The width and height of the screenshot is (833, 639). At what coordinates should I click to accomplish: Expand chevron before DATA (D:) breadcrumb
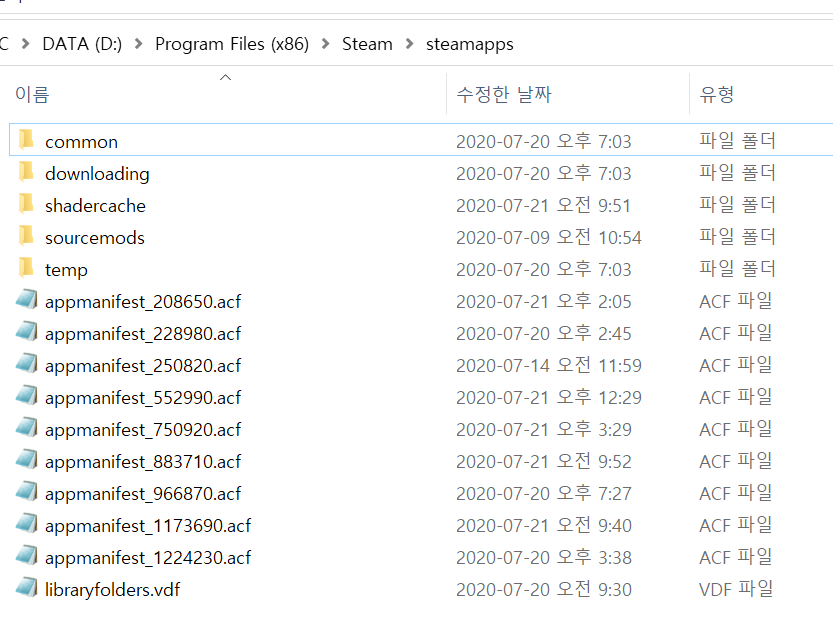[x=25, y=44]
